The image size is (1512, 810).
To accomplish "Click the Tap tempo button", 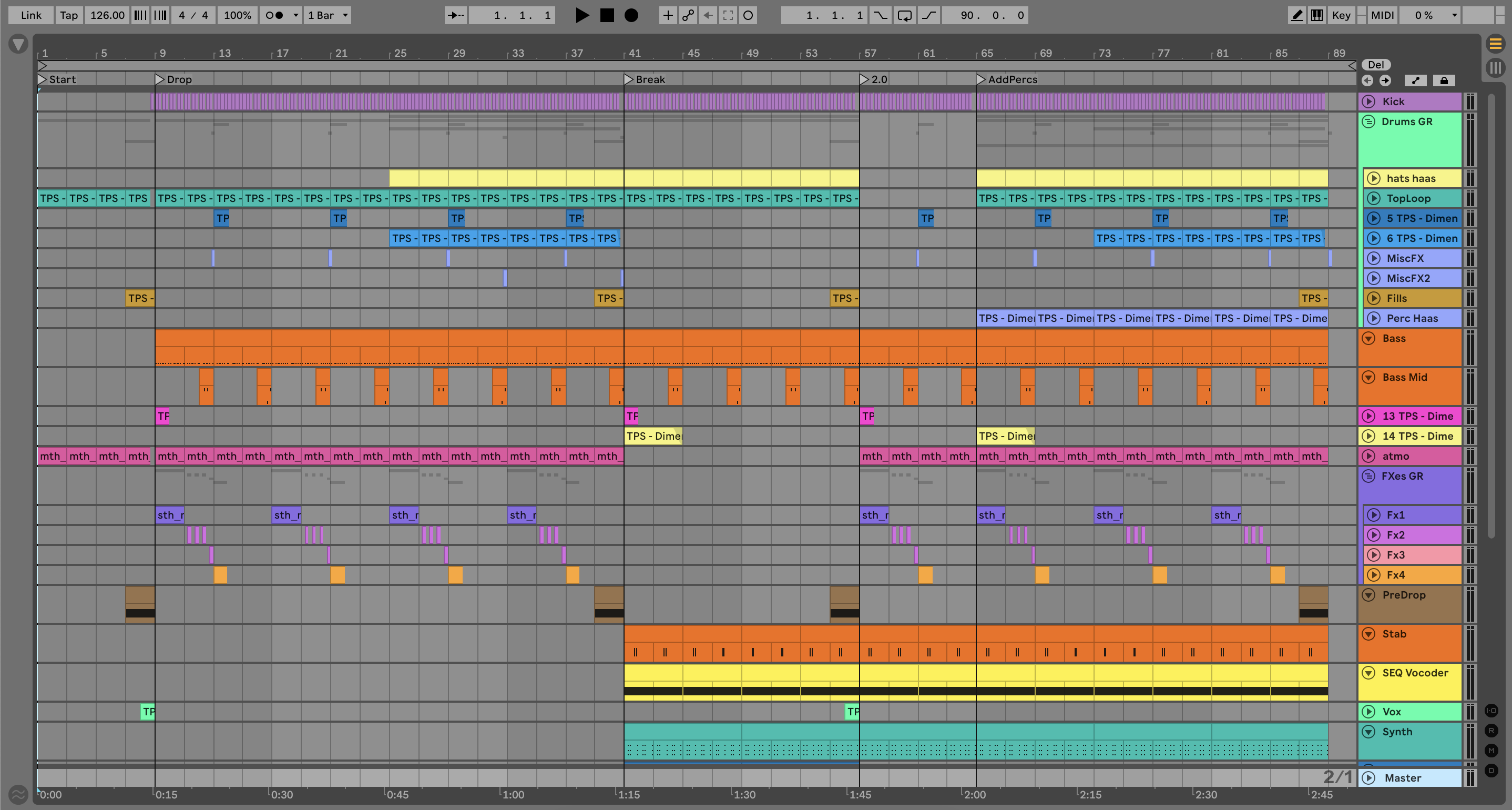I will (69, 15).
